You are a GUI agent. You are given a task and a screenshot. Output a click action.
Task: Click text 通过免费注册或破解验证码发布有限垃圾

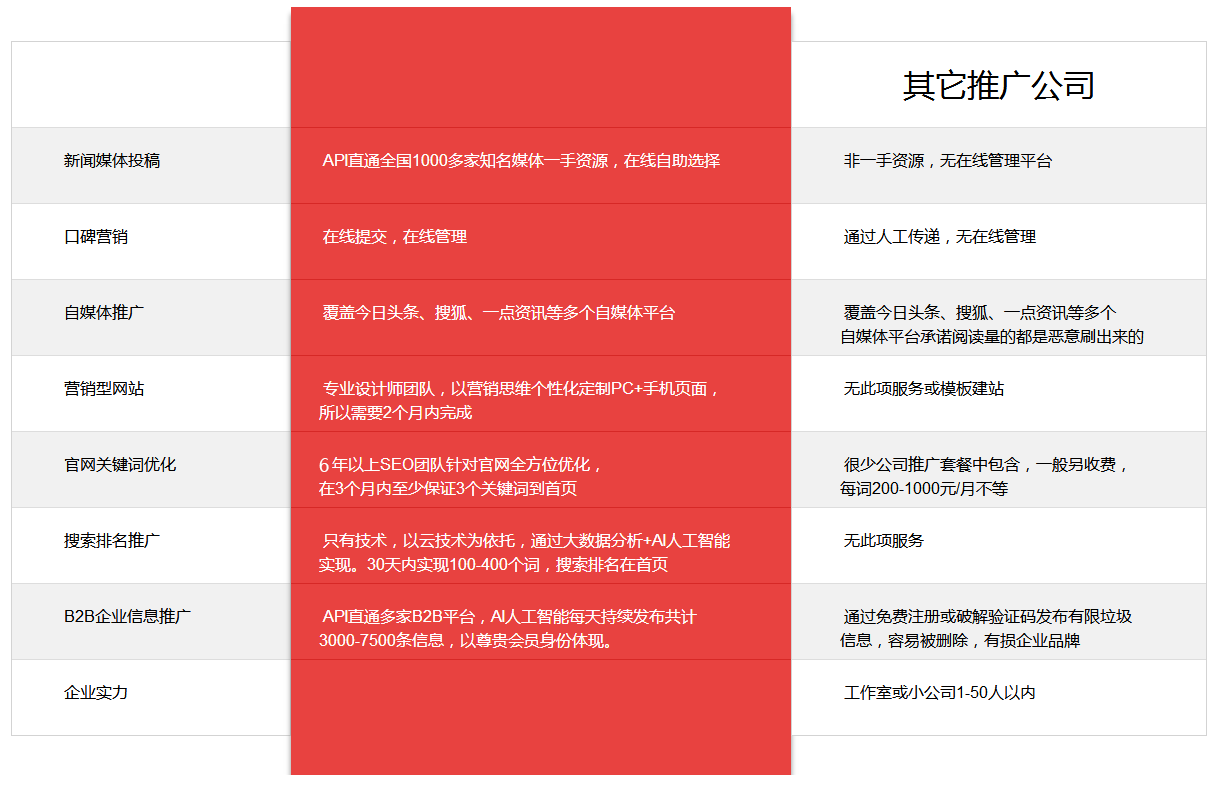point(988,617)
